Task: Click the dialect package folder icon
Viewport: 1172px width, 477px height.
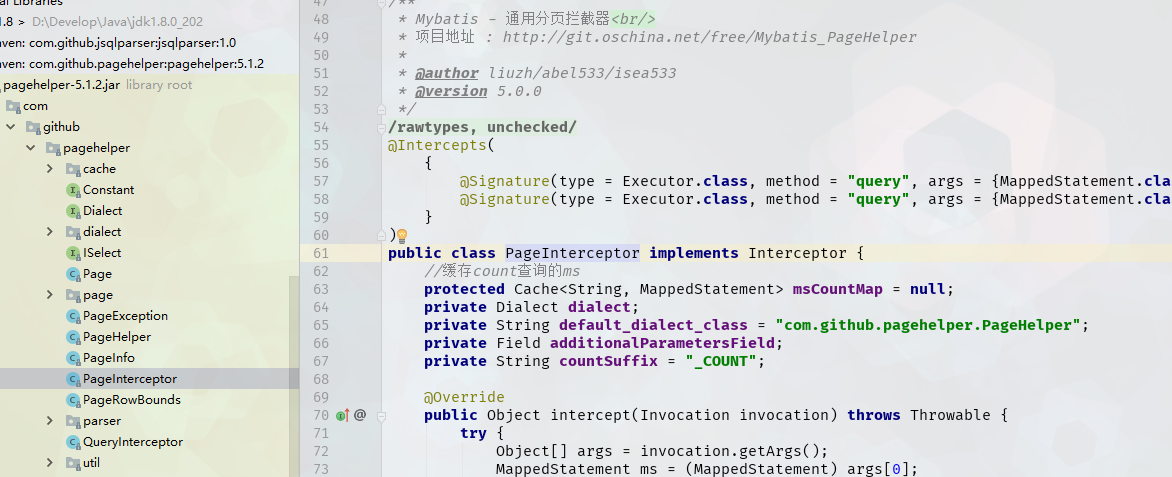Action: point(73,232)
